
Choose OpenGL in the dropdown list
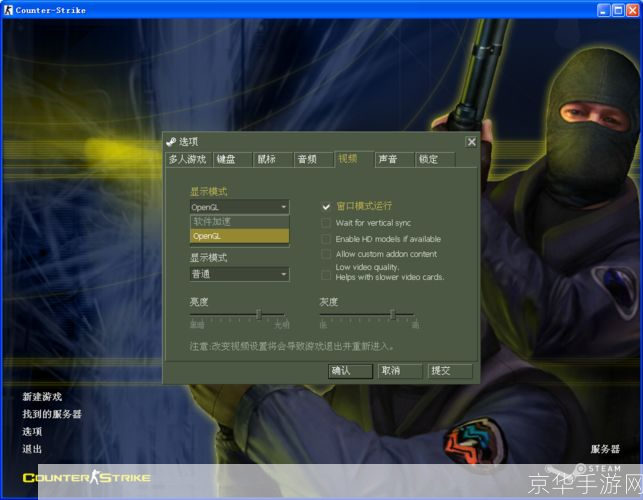click(x=239, y=236)
